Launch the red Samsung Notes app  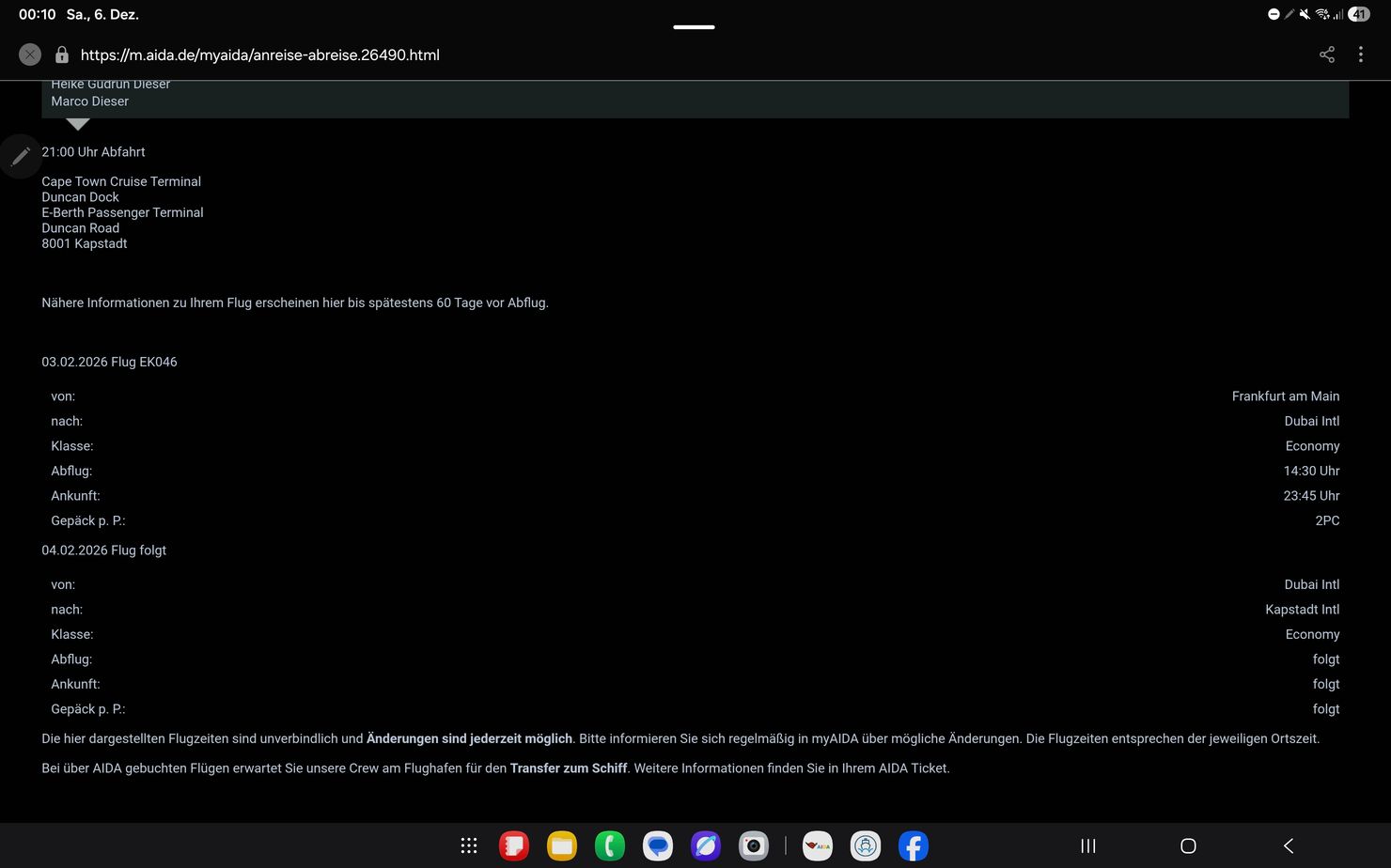click(514, 845)
